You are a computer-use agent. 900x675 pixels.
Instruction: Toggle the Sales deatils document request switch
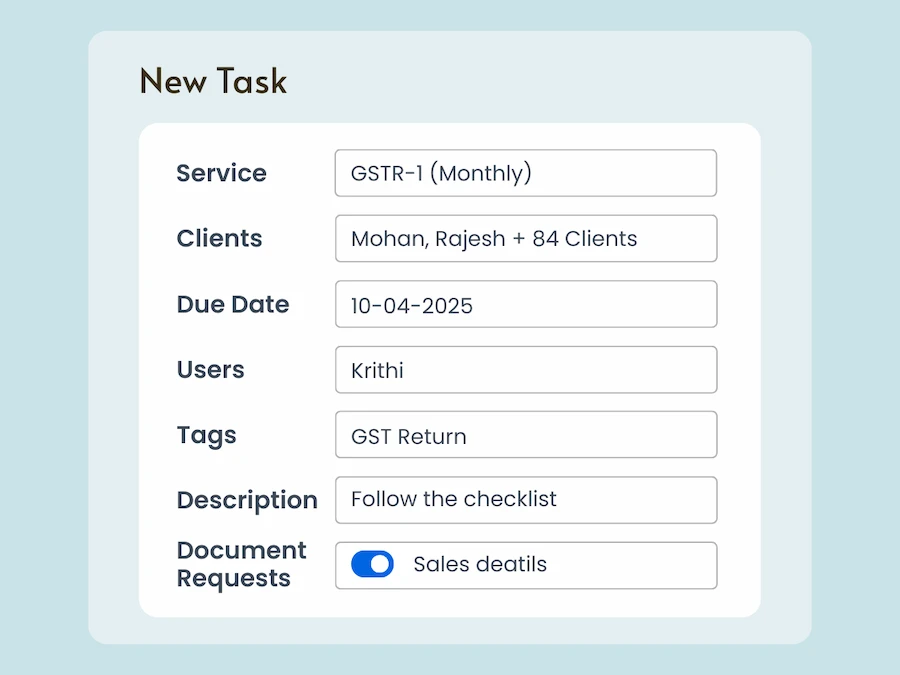click(370, 564)
